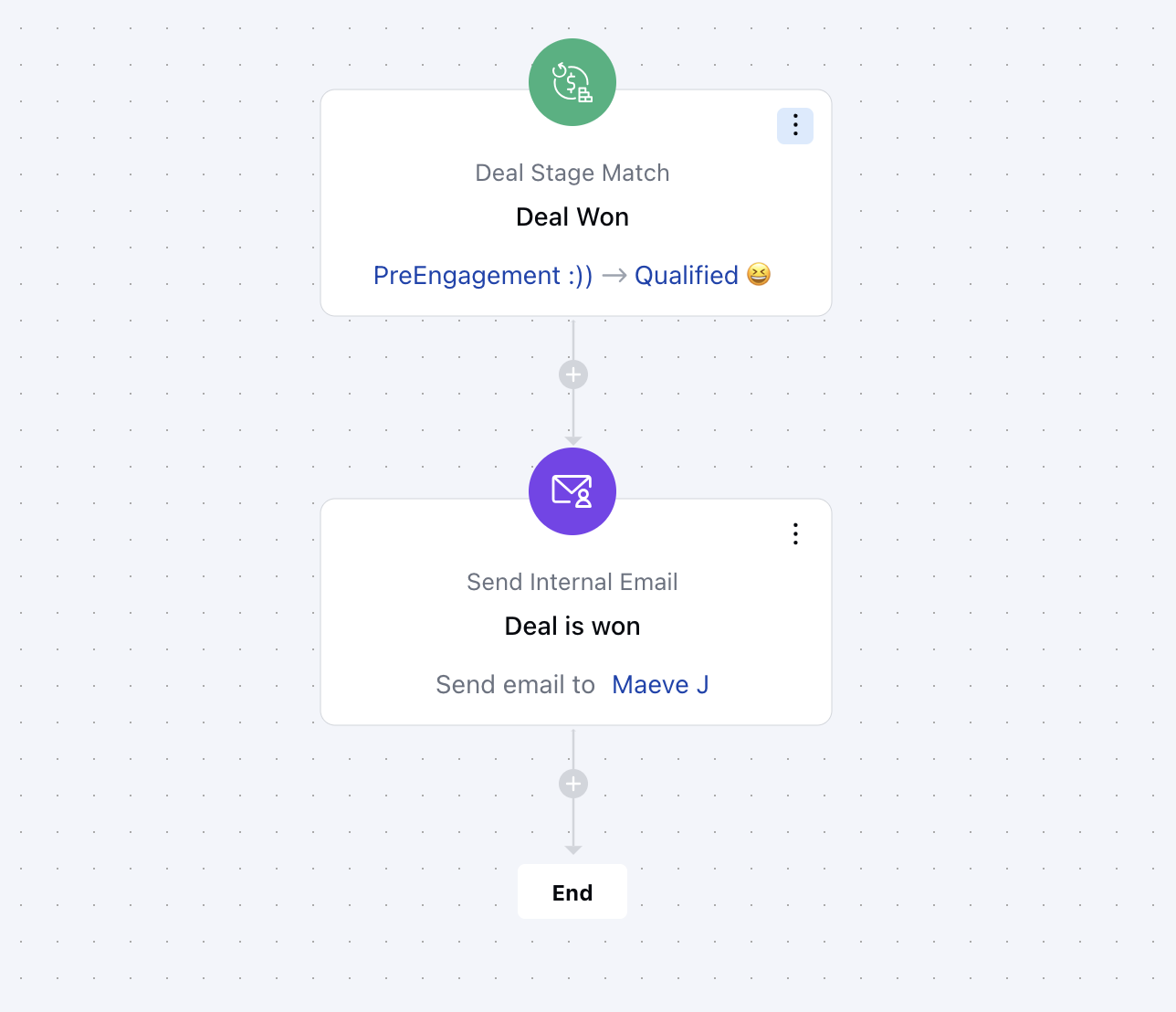1176x1012 pixels.
Task: Click the green deal stage trigger icon
Action: (572, 82)
